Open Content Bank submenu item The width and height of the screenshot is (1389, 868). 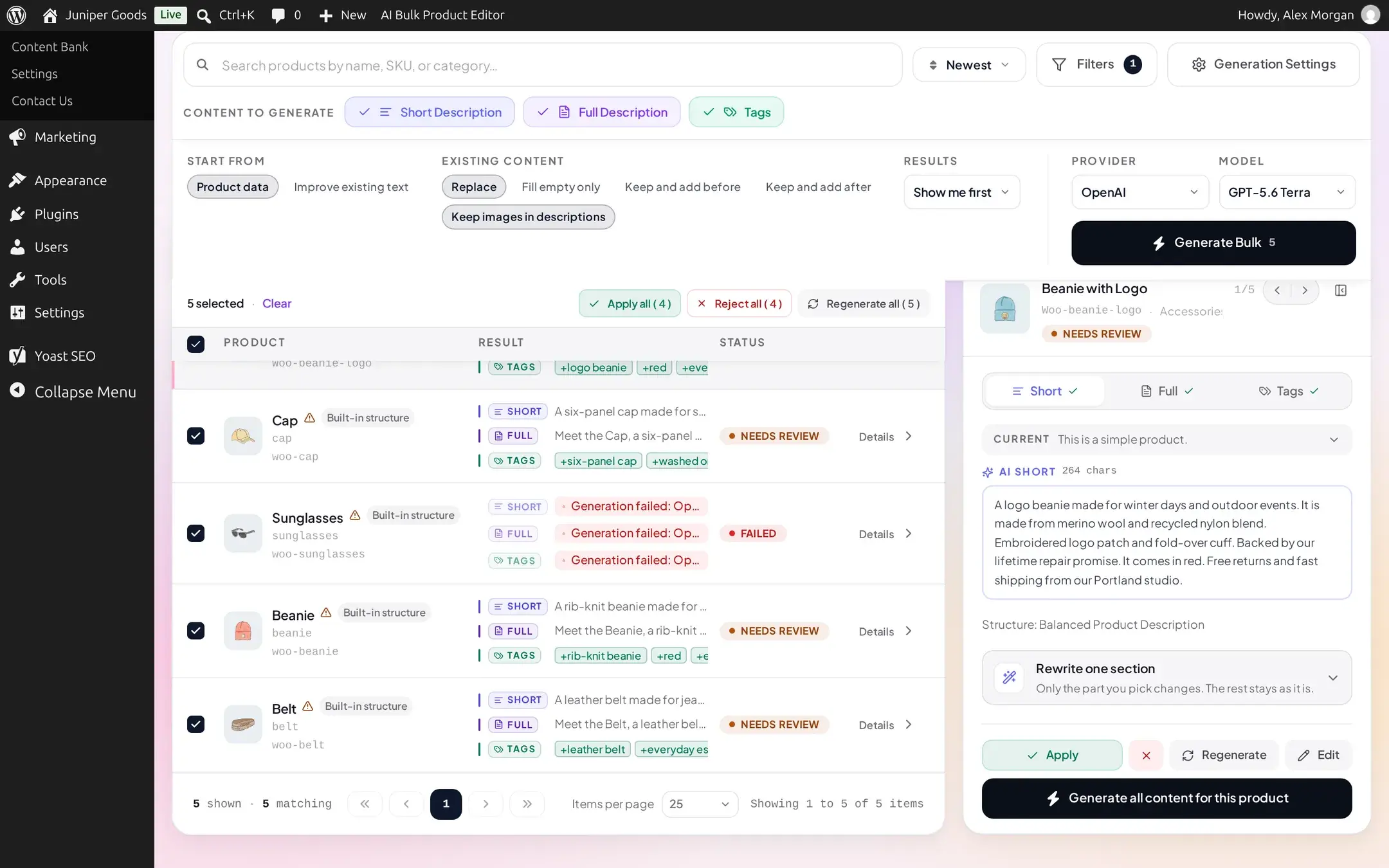[50, 47]
